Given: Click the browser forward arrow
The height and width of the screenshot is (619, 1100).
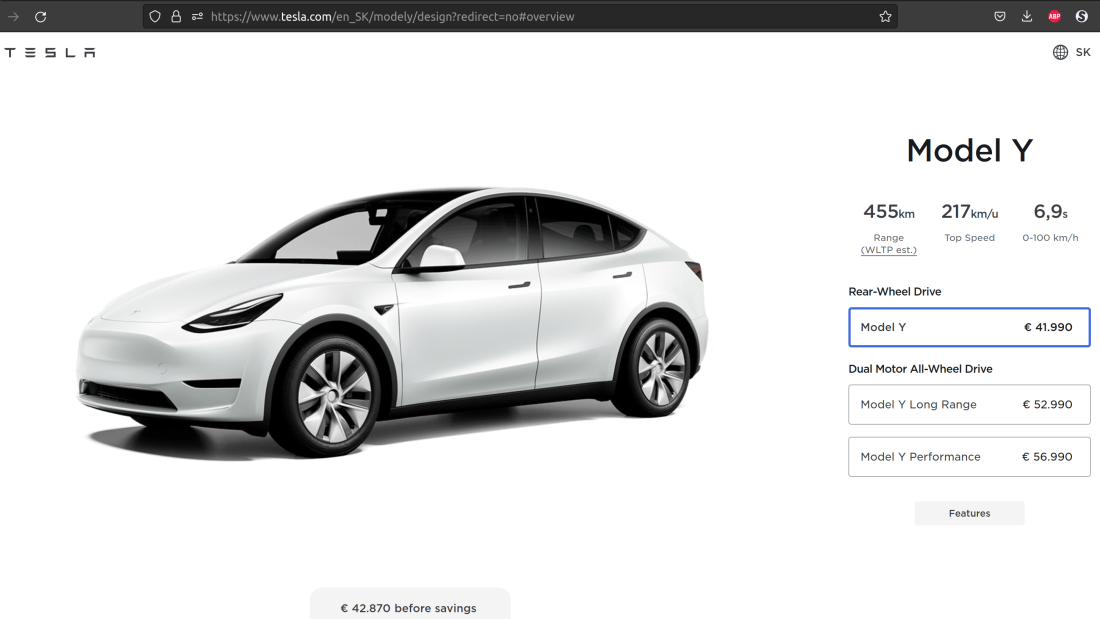Looking at the screenshot, I should 13,16.
